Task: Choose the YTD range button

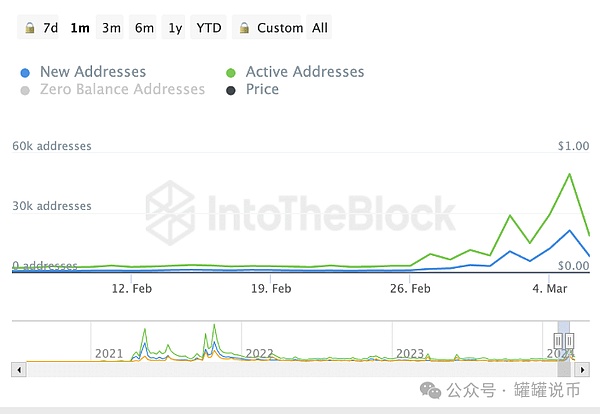Action: tap(209, 28)
